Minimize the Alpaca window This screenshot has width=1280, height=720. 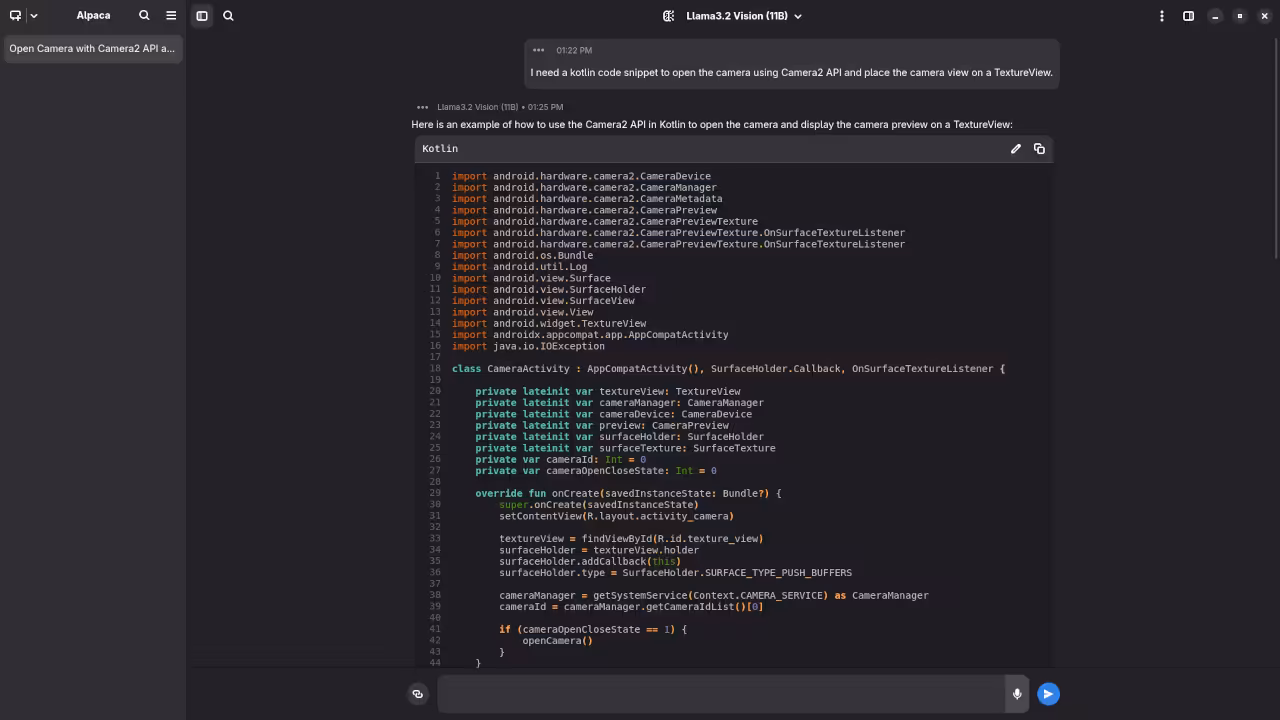click(1215, 16)
